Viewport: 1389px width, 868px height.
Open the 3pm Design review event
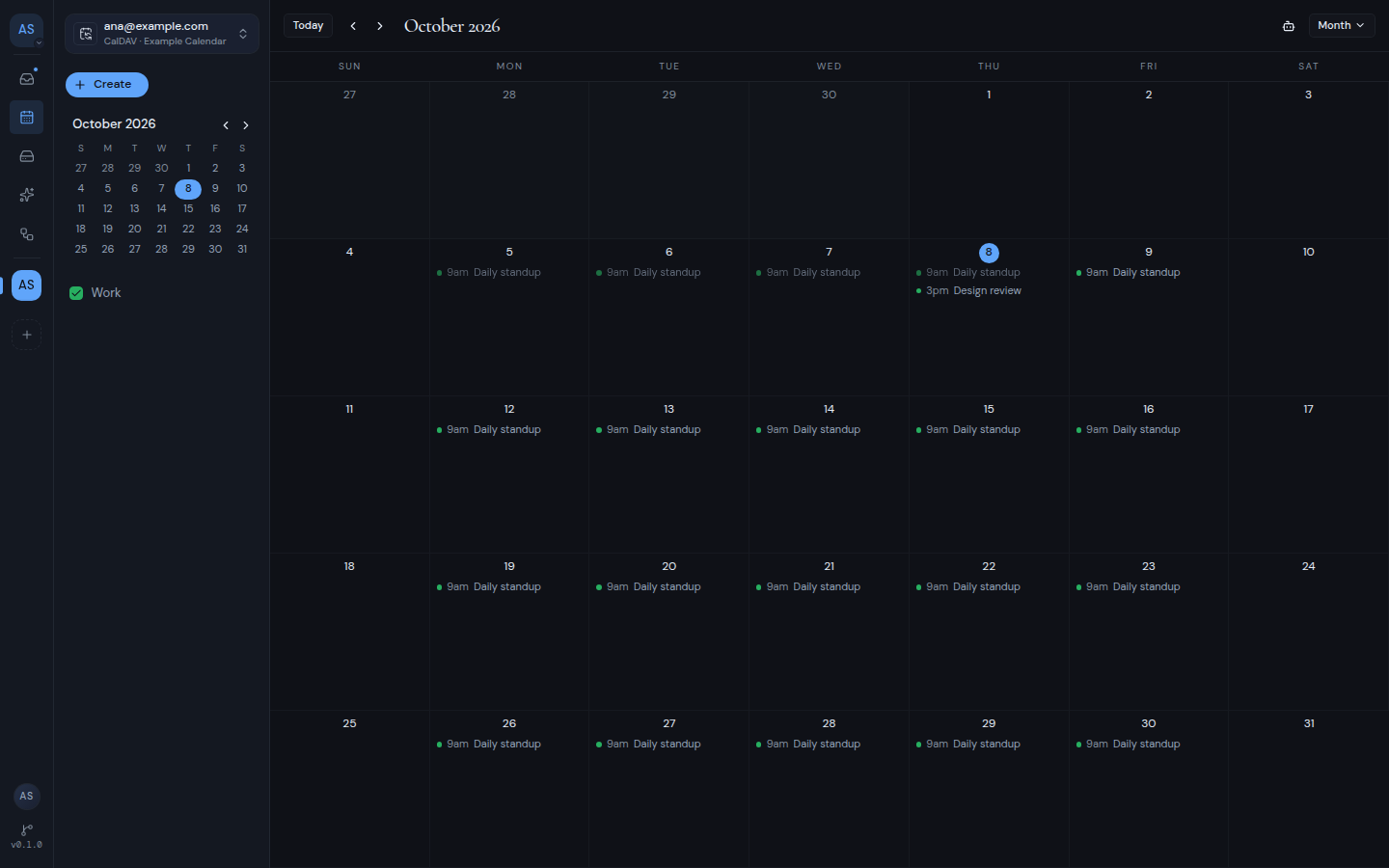[989, 291]
